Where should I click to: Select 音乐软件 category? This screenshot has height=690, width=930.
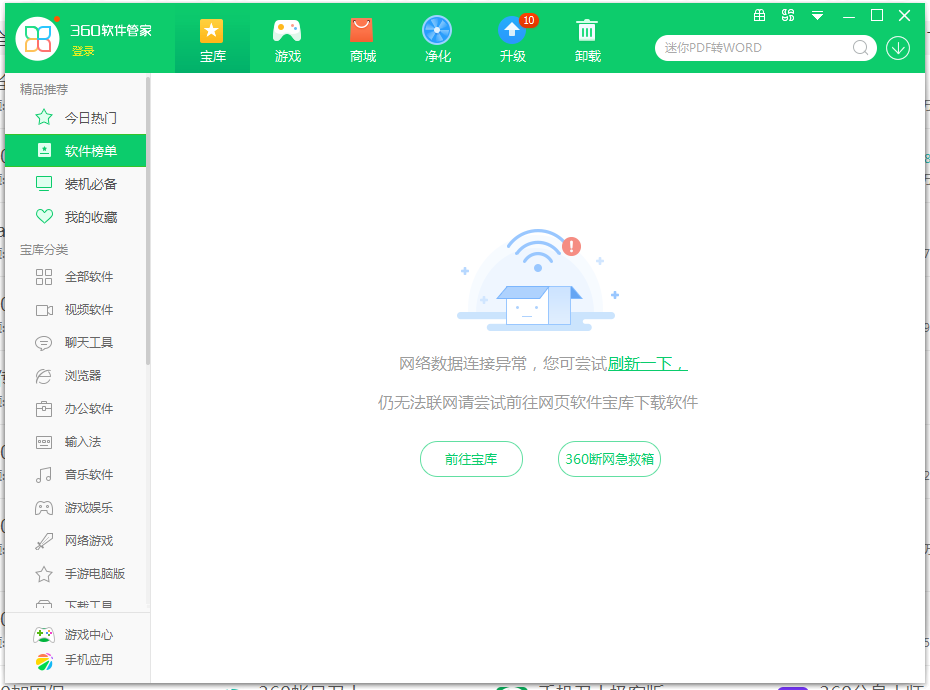[x=75, y=475]
